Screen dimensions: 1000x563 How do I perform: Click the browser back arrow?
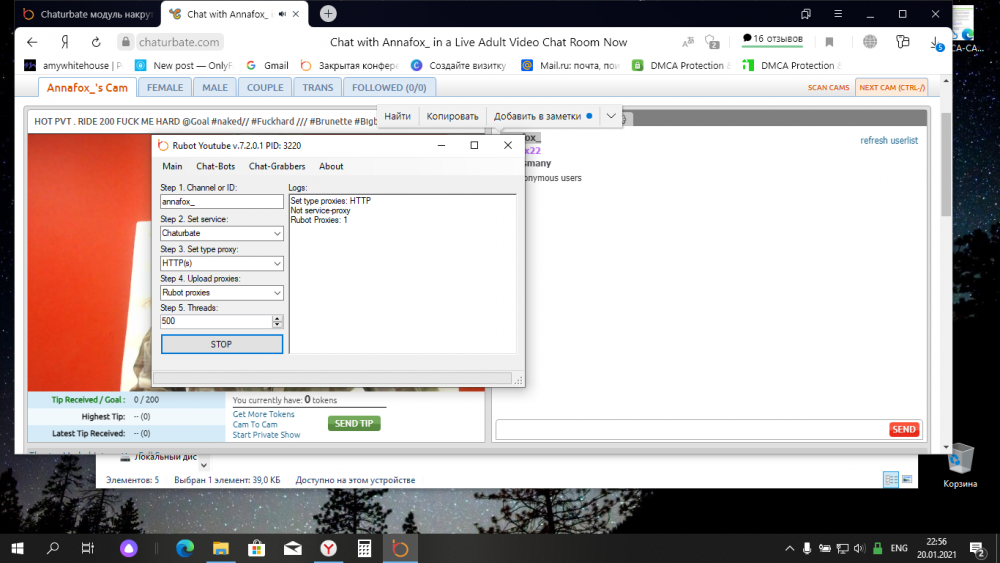click(x=32, y=42)
